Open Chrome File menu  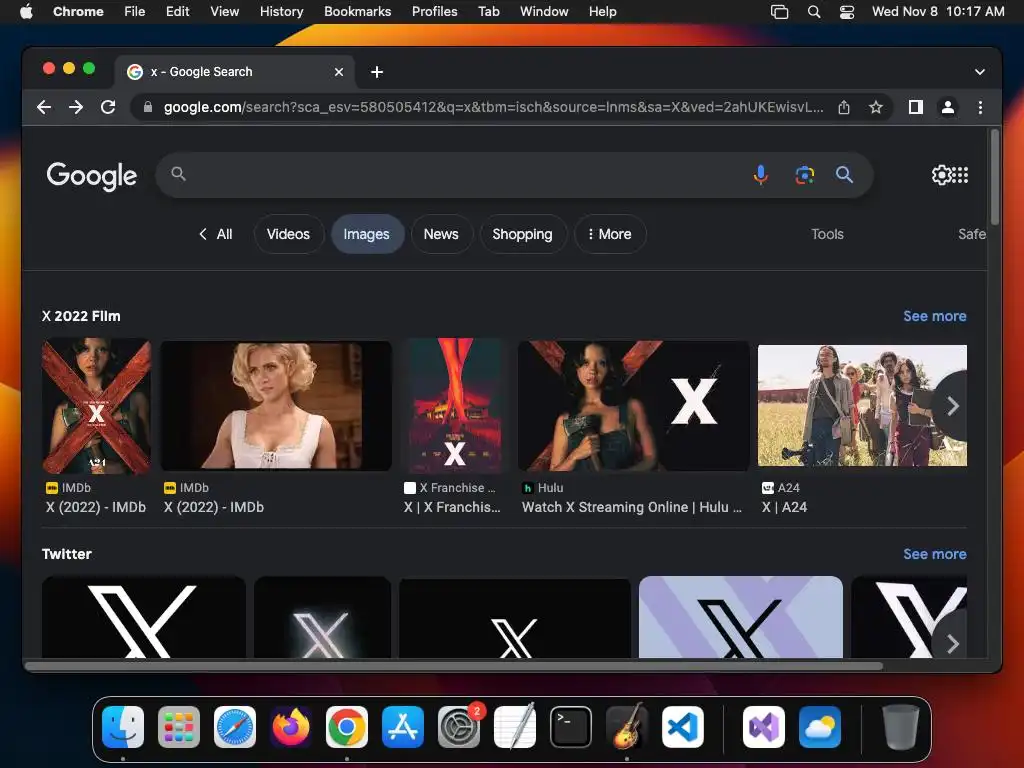point(135,11)
